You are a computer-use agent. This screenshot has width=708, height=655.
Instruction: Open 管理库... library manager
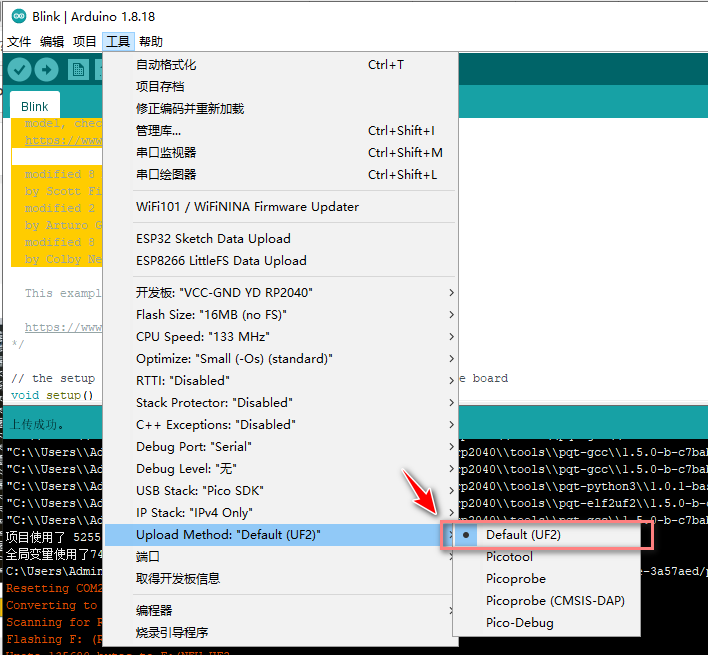(x=281, y=131)
